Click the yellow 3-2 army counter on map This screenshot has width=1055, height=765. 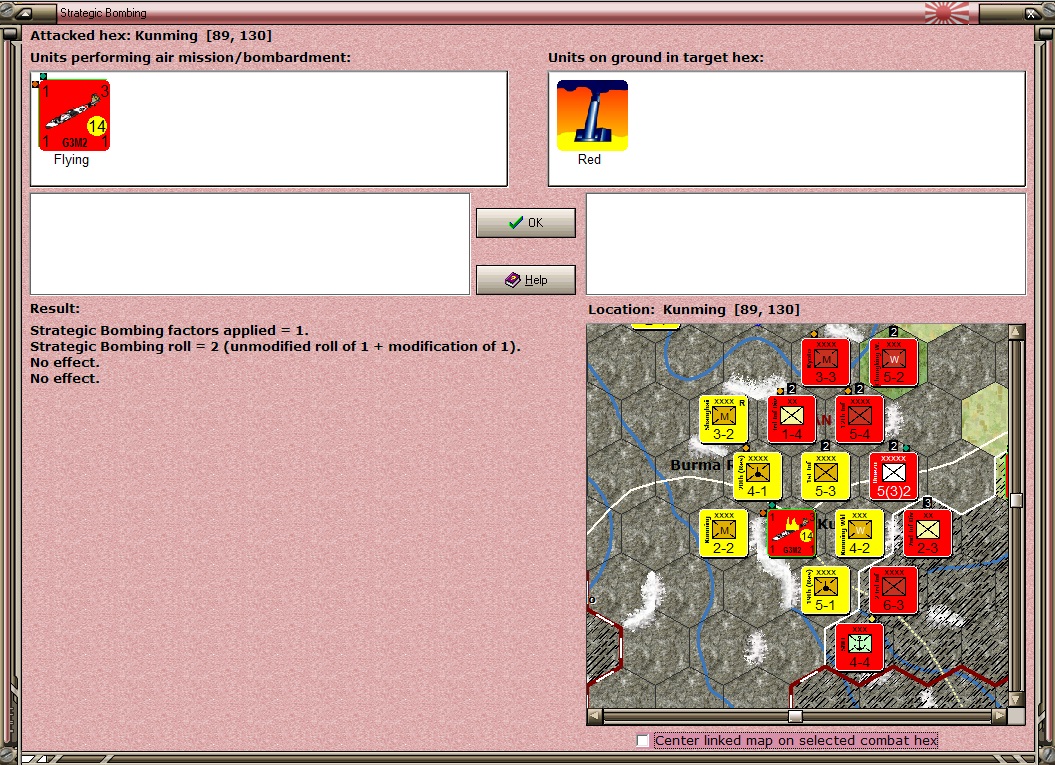[723, 419]
